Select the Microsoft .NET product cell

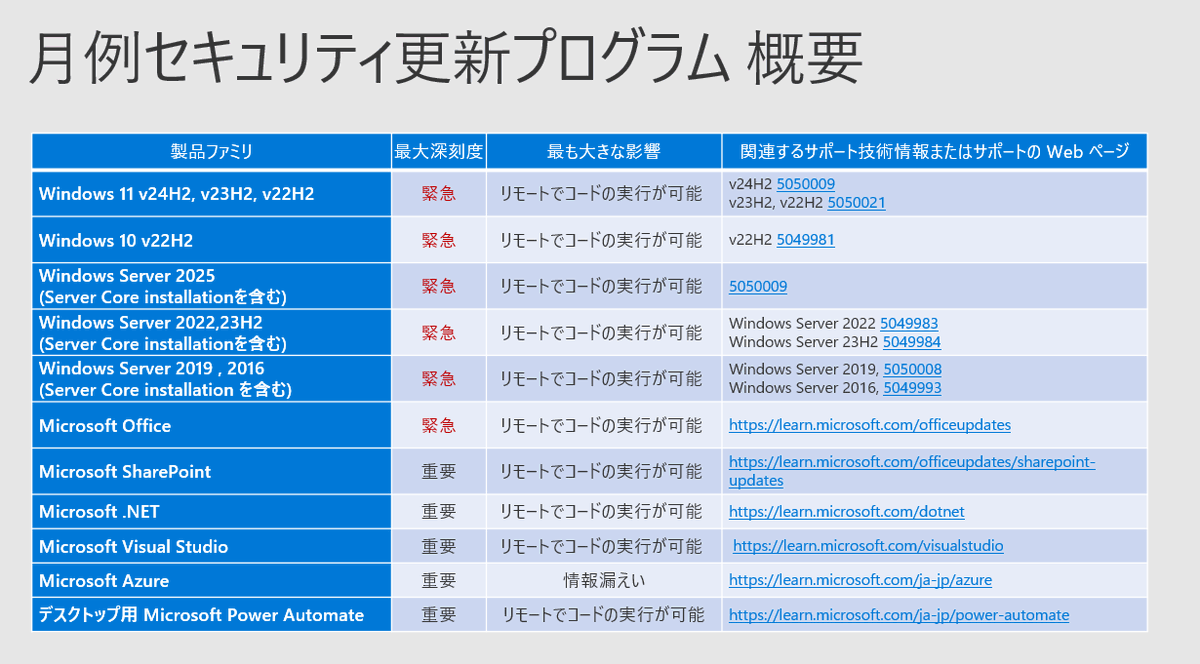click(211, 512)
